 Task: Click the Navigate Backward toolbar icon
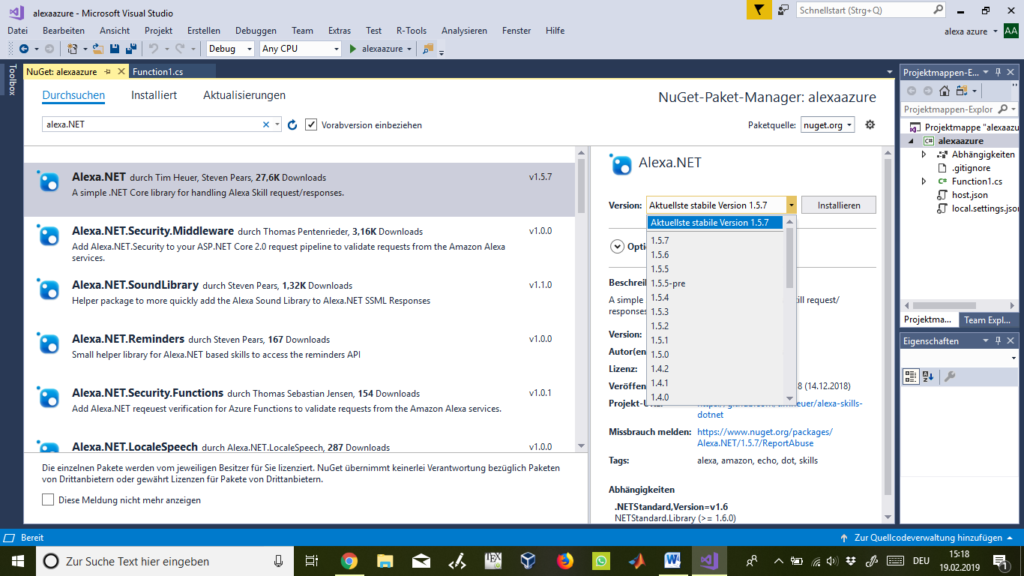click(x=24, y=49)
